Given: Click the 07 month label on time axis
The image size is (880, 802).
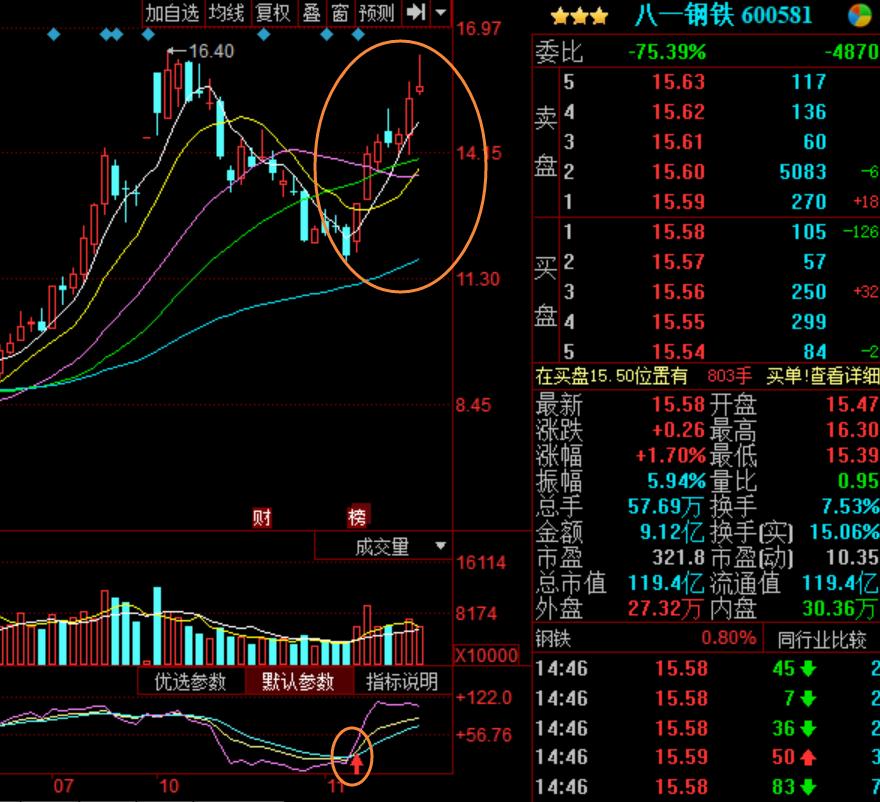Looking at the screenshot, I should (x=63, y=786).
